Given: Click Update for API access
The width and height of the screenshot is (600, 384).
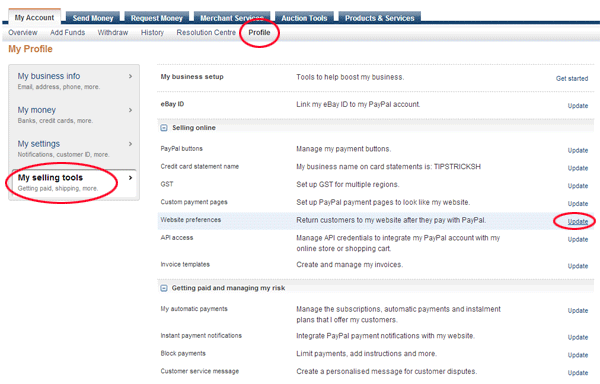Looking at the screenshot, I should pos(578,239).
